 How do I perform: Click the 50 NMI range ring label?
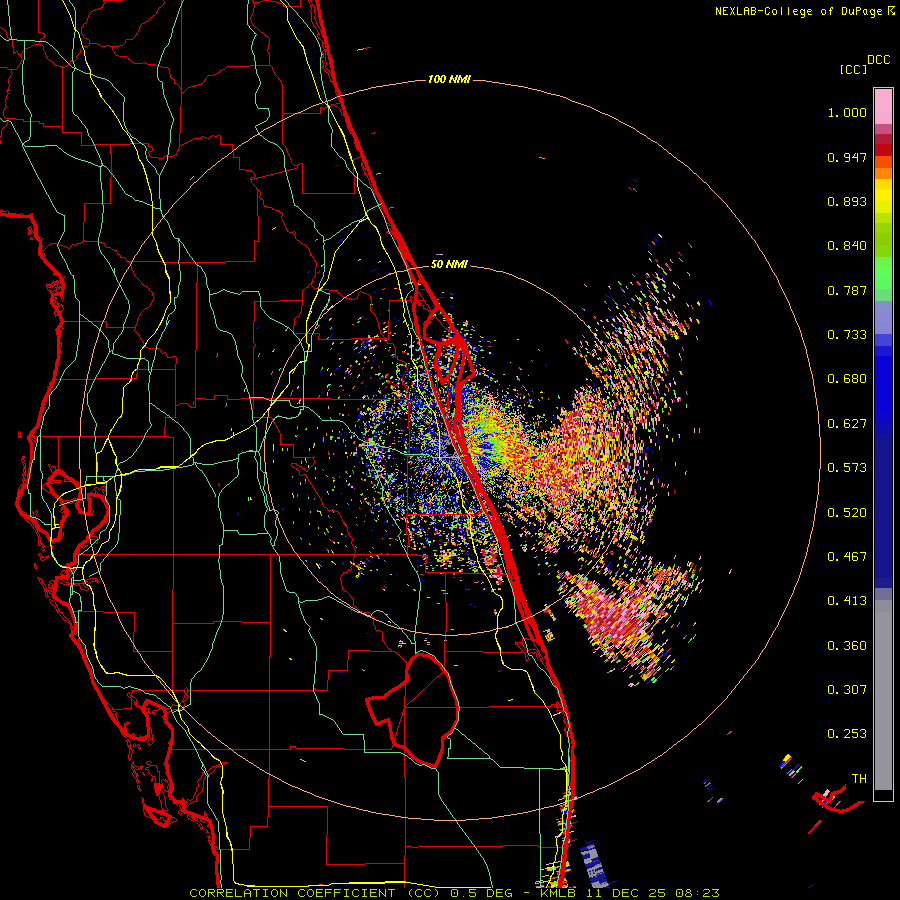click(449, 264)
